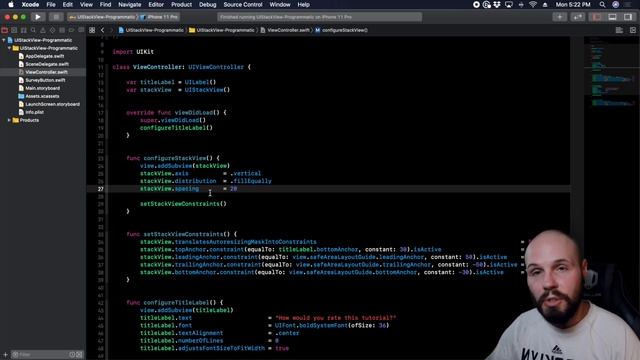This screenshot has height=360, width=640.
Task: Open ViewController.swift crumb in jump bar
Action: tap(285, 30)
